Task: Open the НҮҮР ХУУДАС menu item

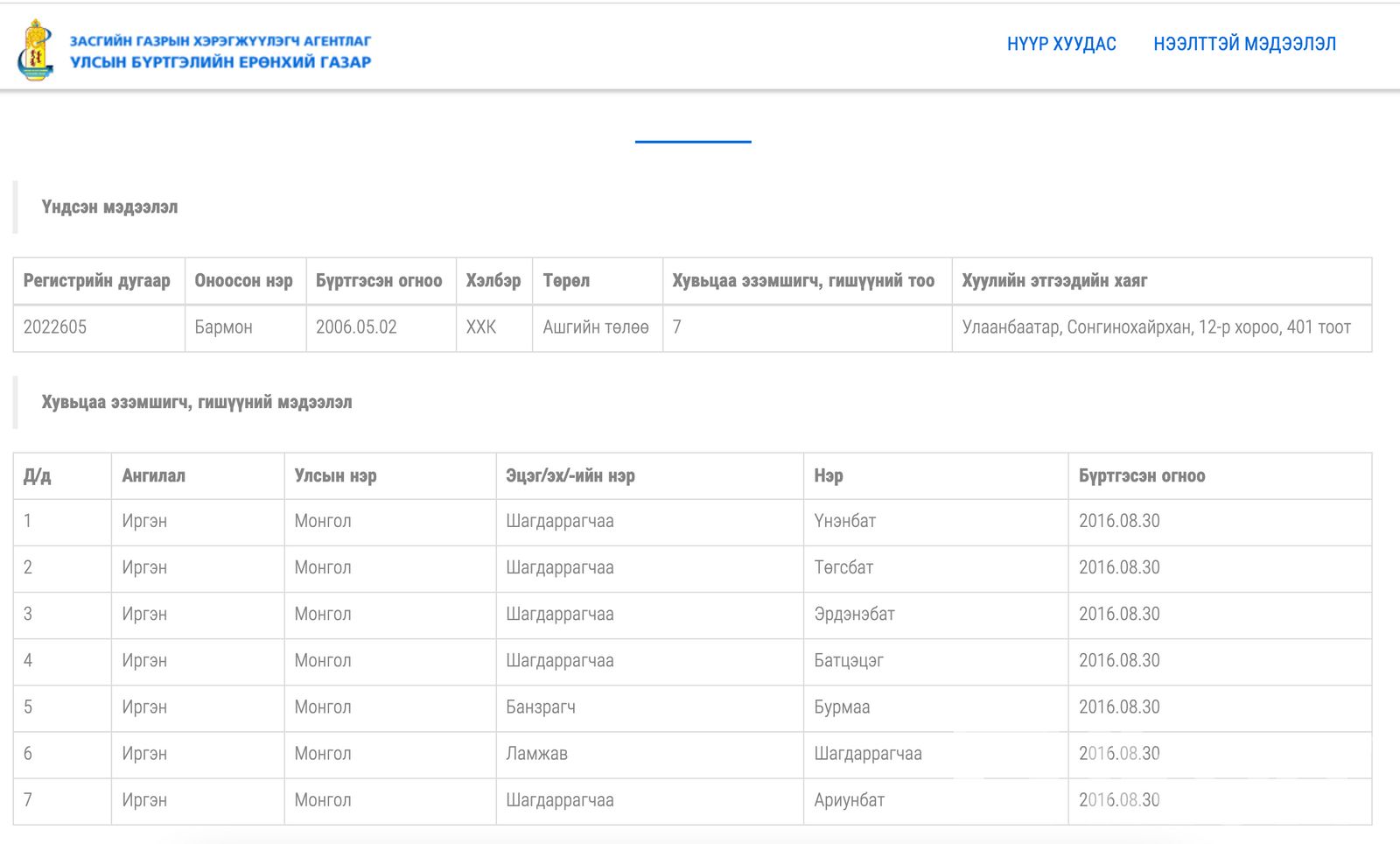Action: [x=1060, y=44]
